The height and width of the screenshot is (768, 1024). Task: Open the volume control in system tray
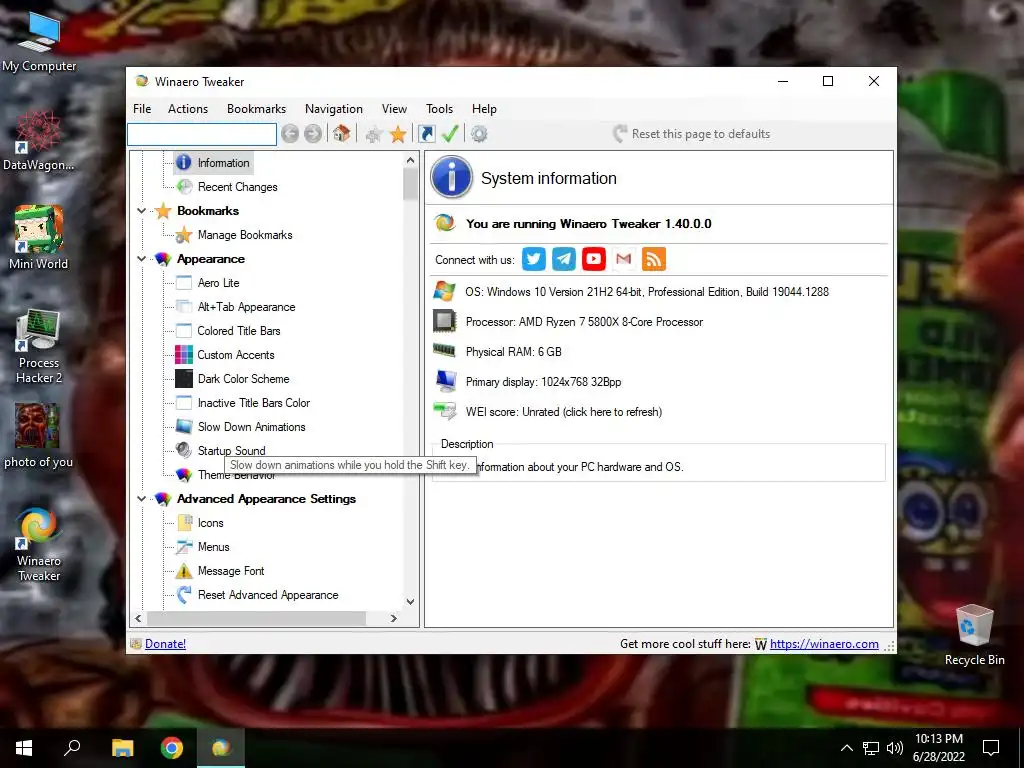(895, 748)
